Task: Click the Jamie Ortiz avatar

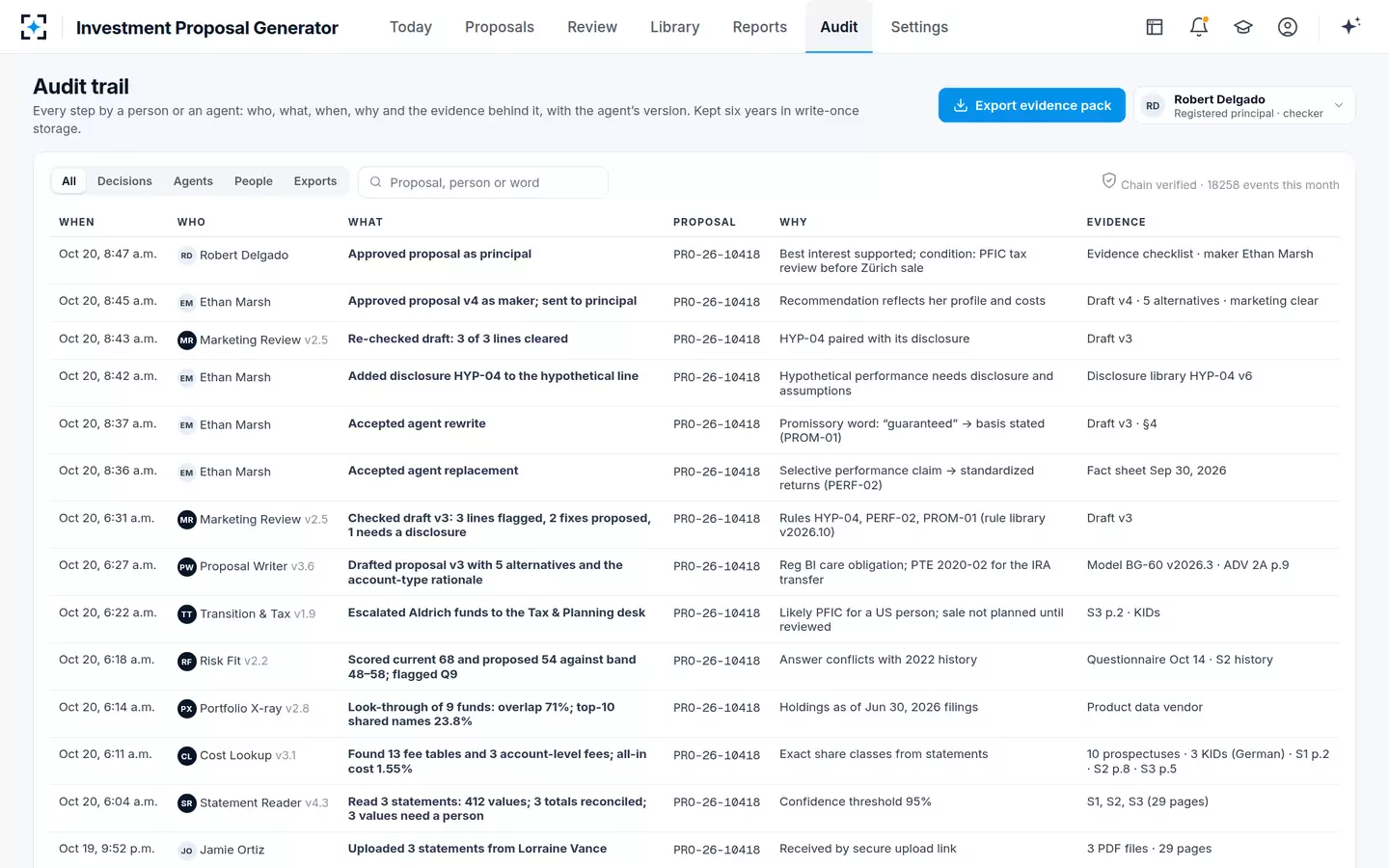Action: 187,851
